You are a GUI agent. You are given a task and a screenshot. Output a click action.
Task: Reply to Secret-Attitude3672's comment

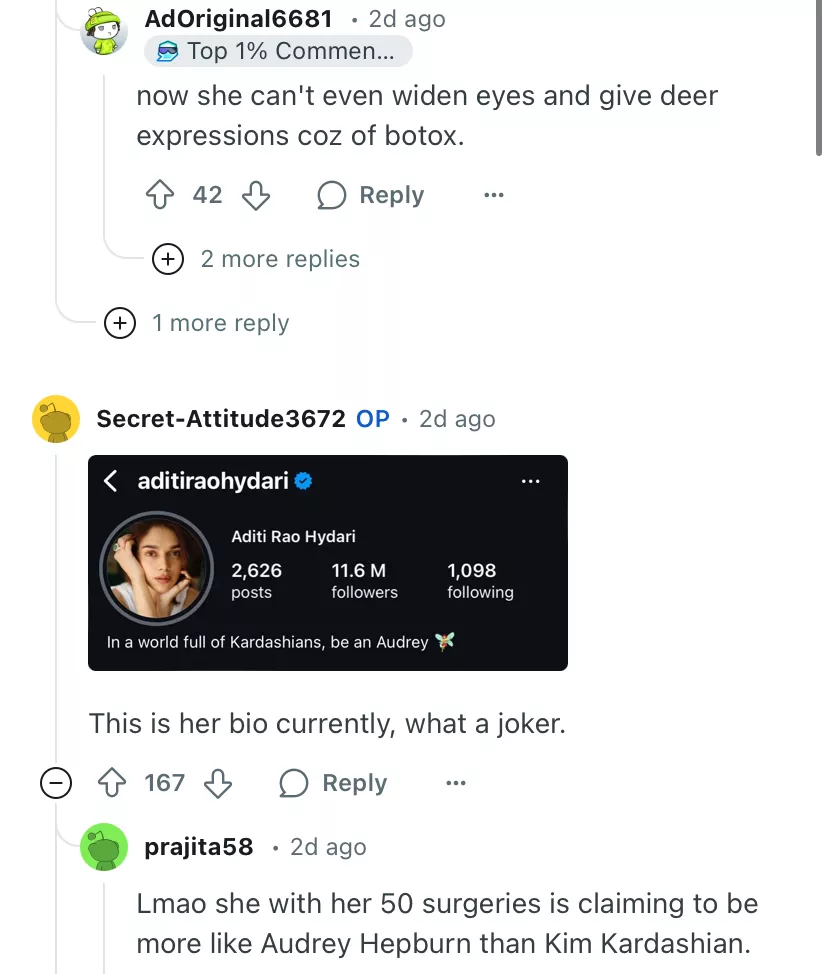click(x=334, y=783)
